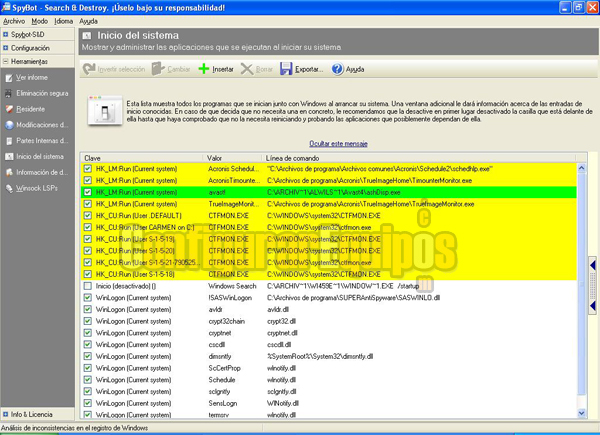Select Inicio del sistema sidebar icon
Viewport: 600px width, 435px height.
(x=9, y=156)
